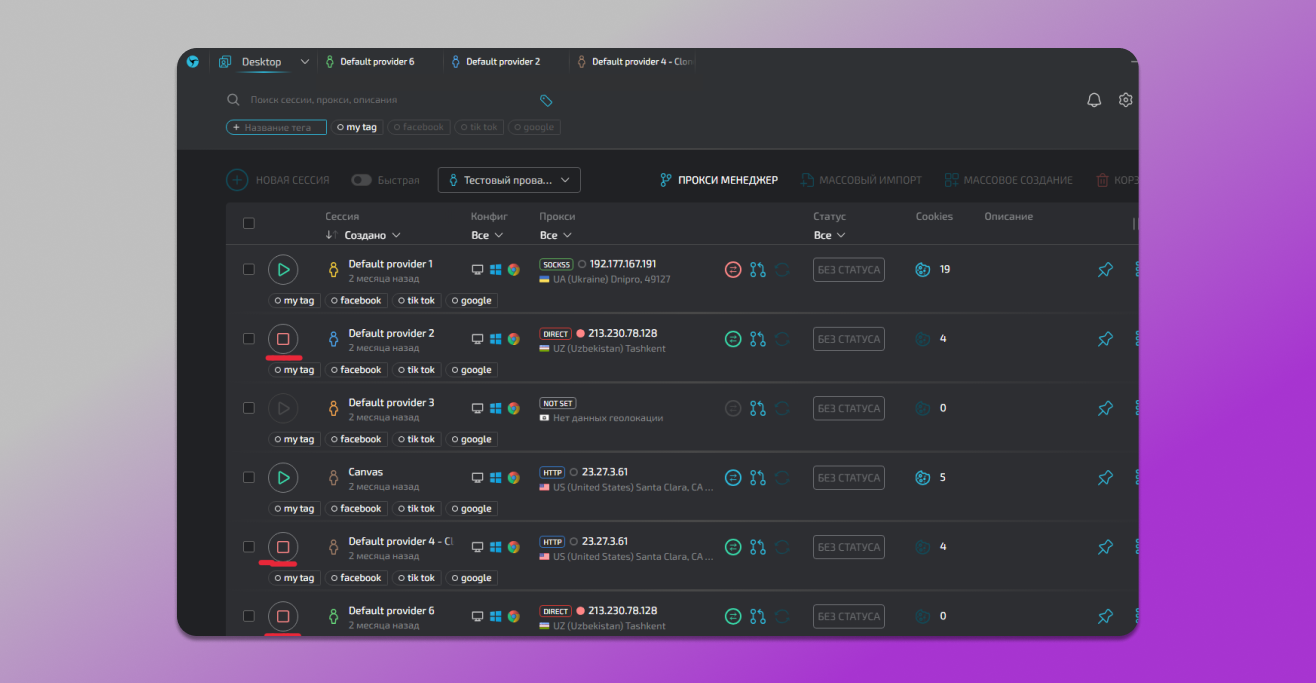Check proxy icon for Default provider 2
The width and height of the screenshot is (1316, 683).
pos(733,339)
